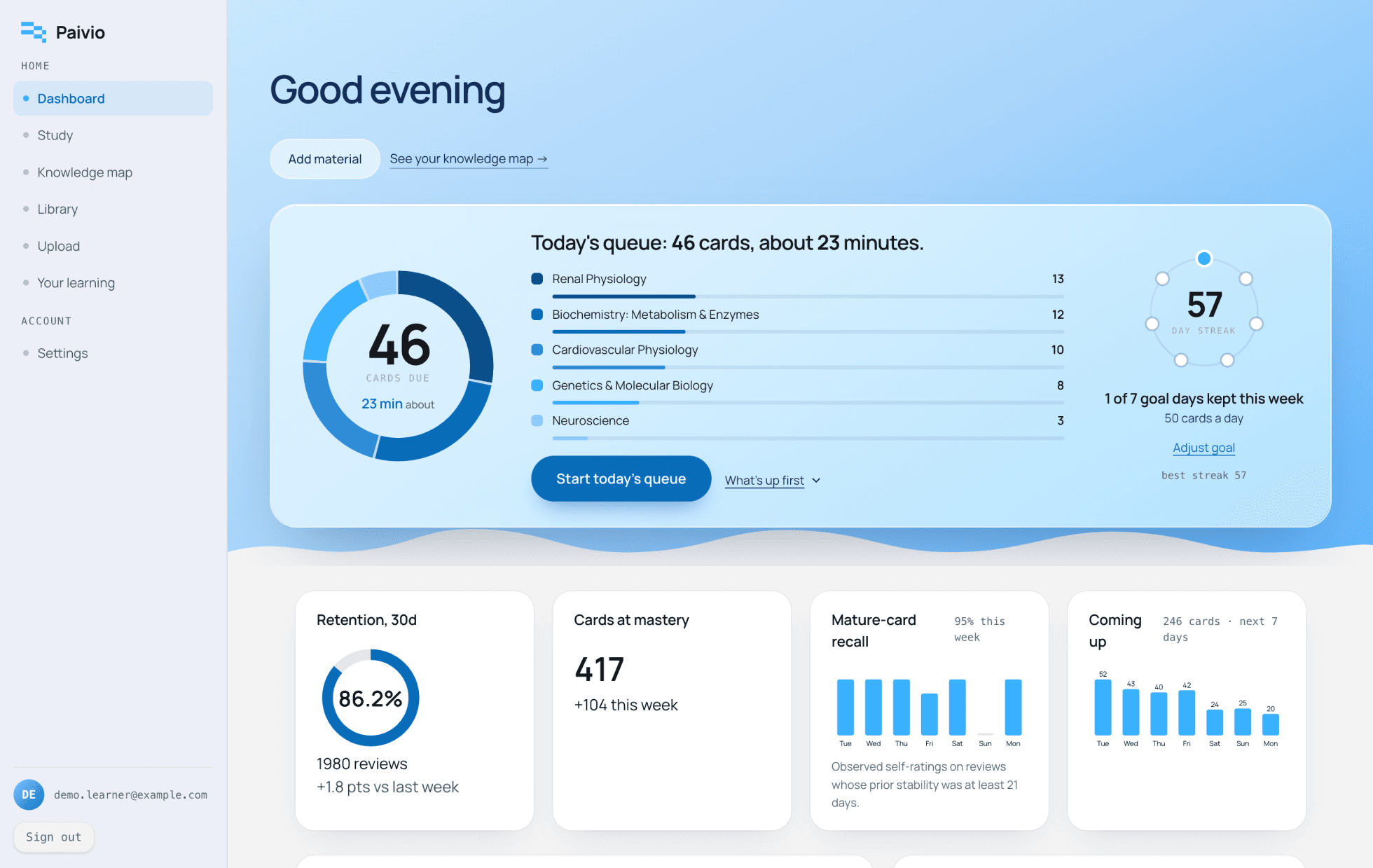Screen dimensions: 1373x868
Task: Click the Sat bar in Mature-card recall chart
Action: point(957,707)
